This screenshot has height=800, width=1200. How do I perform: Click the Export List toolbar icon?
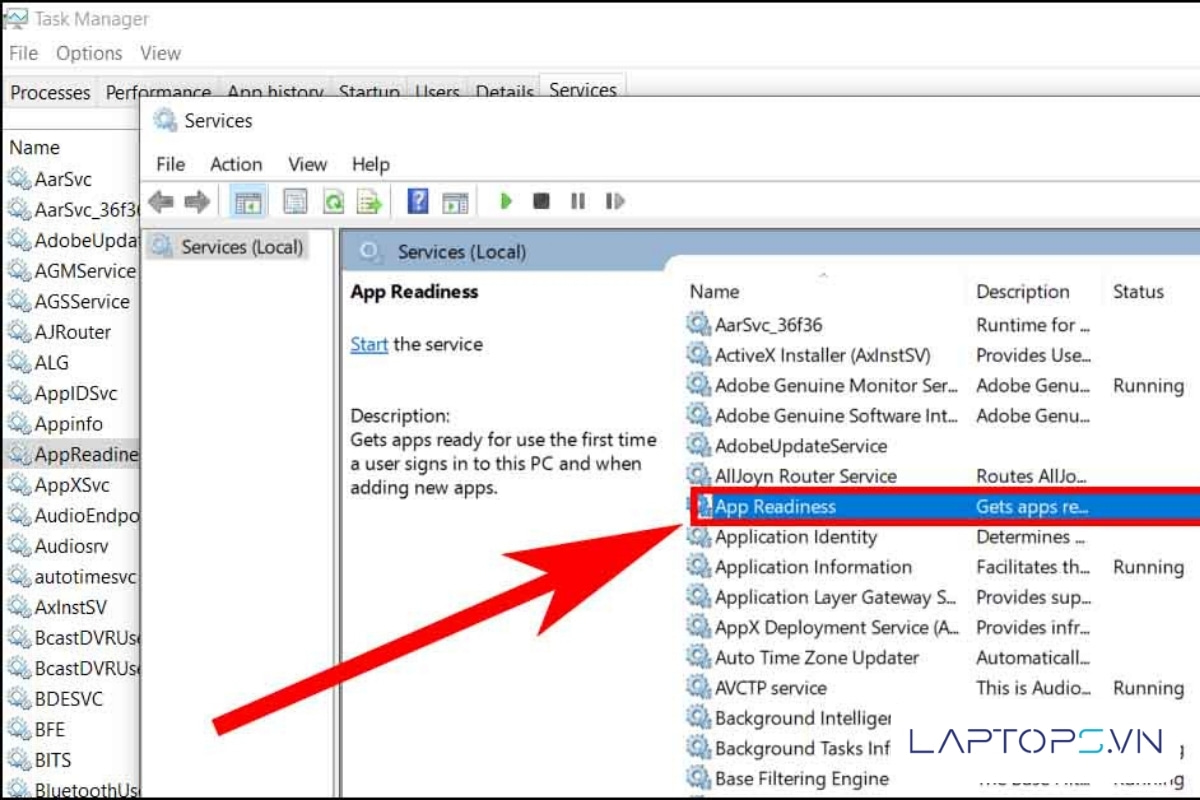tap(370, 202)
